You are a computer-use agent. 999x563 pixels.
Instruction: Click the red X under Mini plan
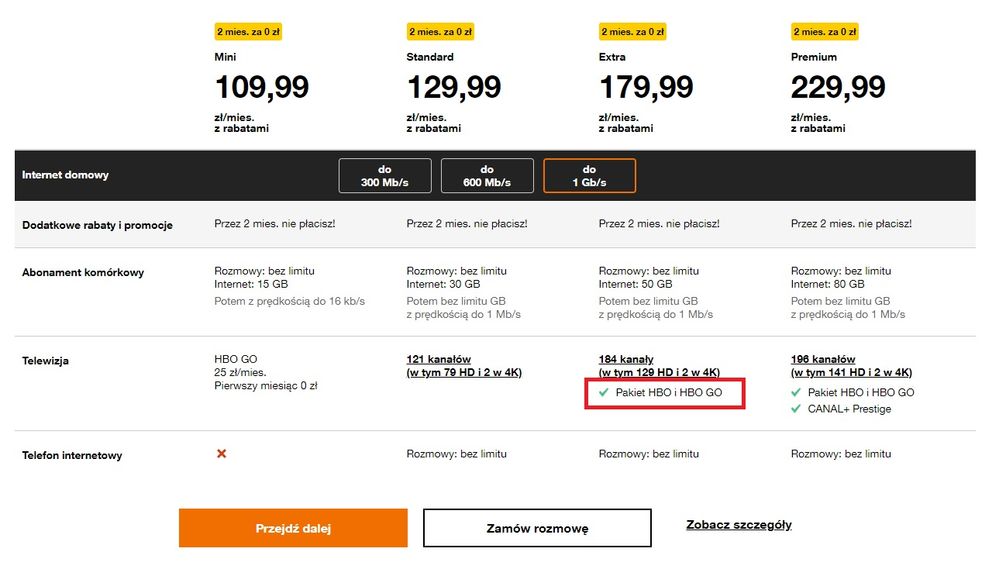222,454
